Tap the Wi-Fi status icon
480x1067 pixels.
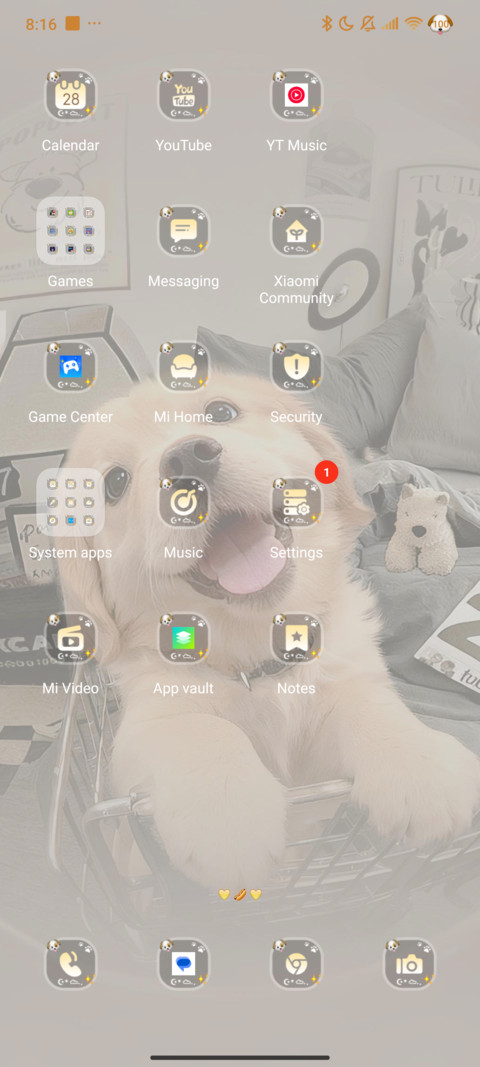tap(413, 24)
